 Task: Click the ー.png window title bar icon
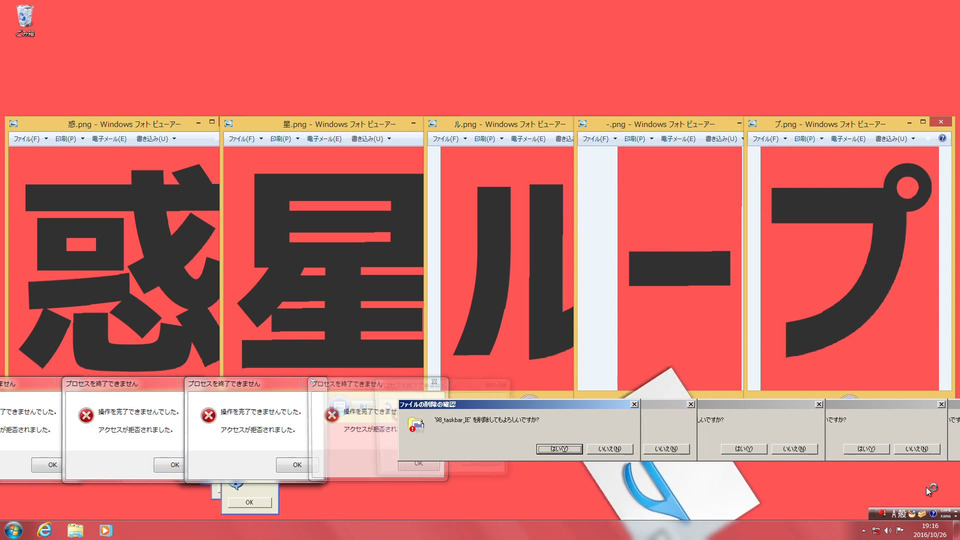[582, 124]
